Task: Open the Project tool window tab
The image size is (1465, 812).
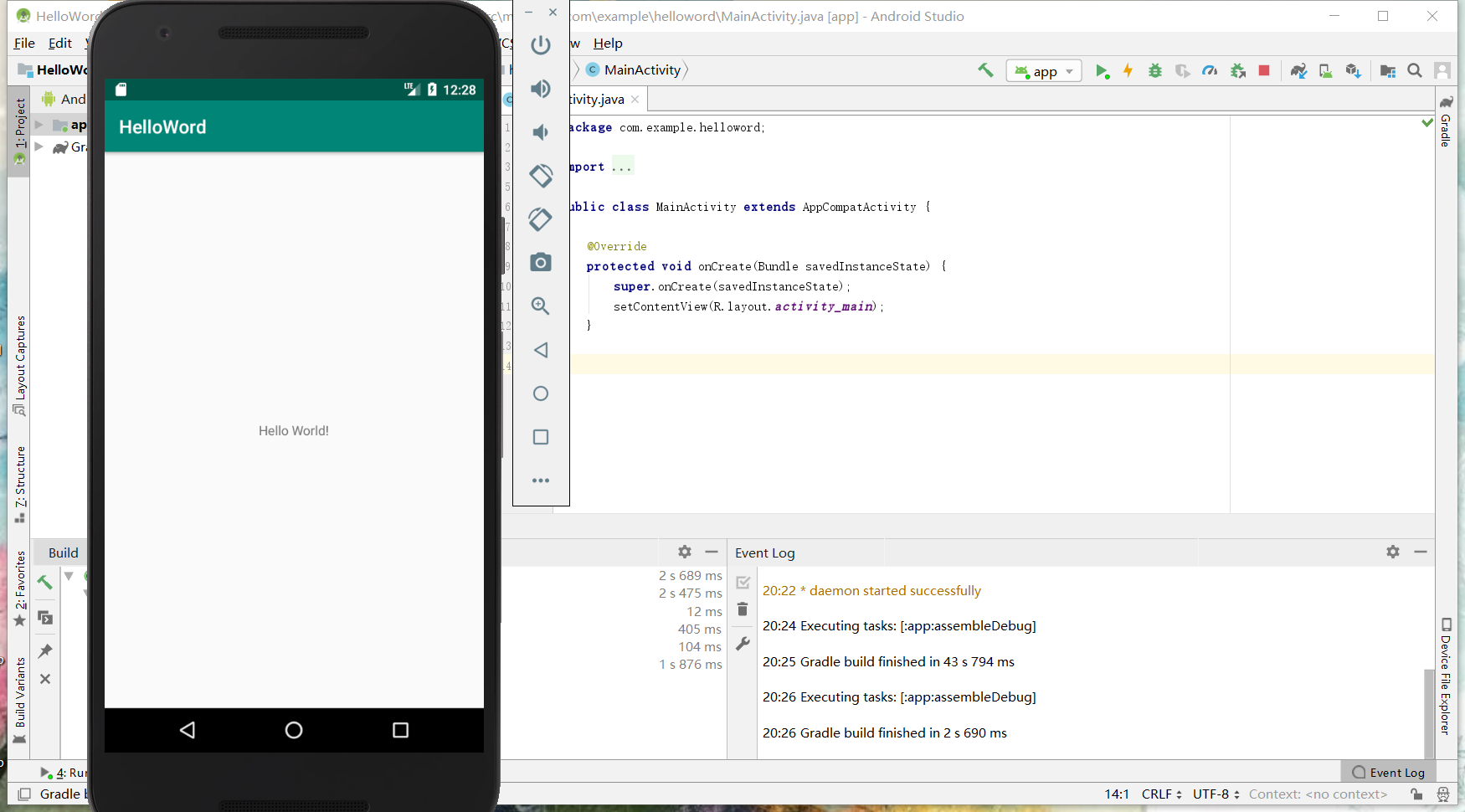Action: coord(19,131)
